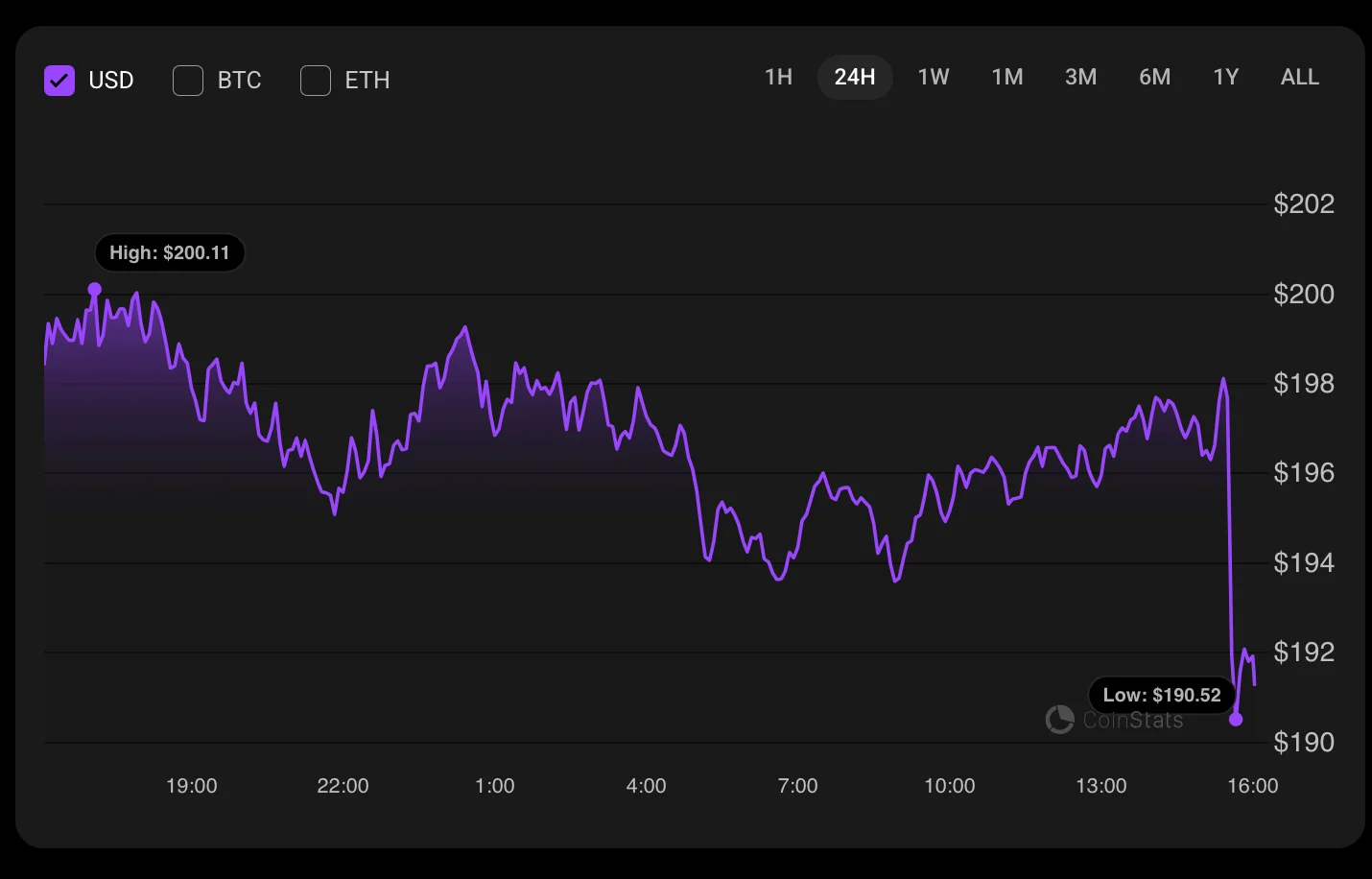Enable the ETH checkbox
1372x879 pixels.
click(316, 81)
